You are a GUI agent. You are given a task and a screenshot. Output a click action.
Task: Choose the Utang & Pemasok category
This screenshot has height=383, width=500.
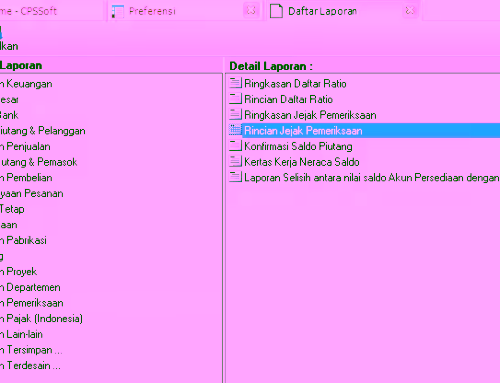(x=39, y=162)
